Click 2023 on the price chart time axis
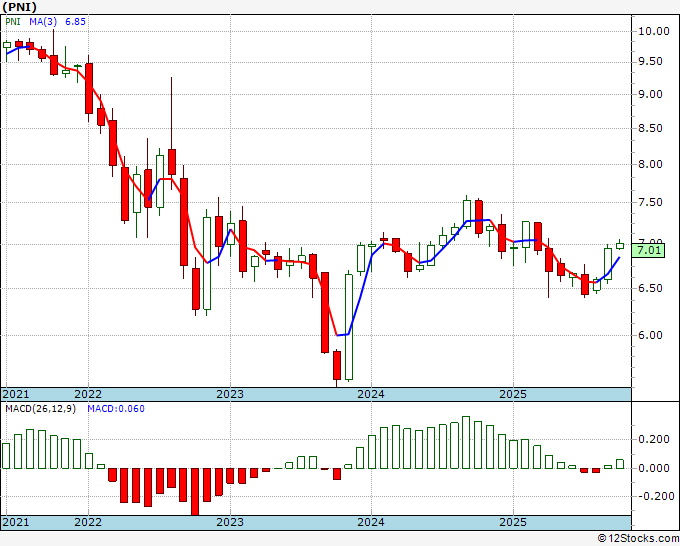This screenshot has height=546, width=680. click(x=230, y=394)
